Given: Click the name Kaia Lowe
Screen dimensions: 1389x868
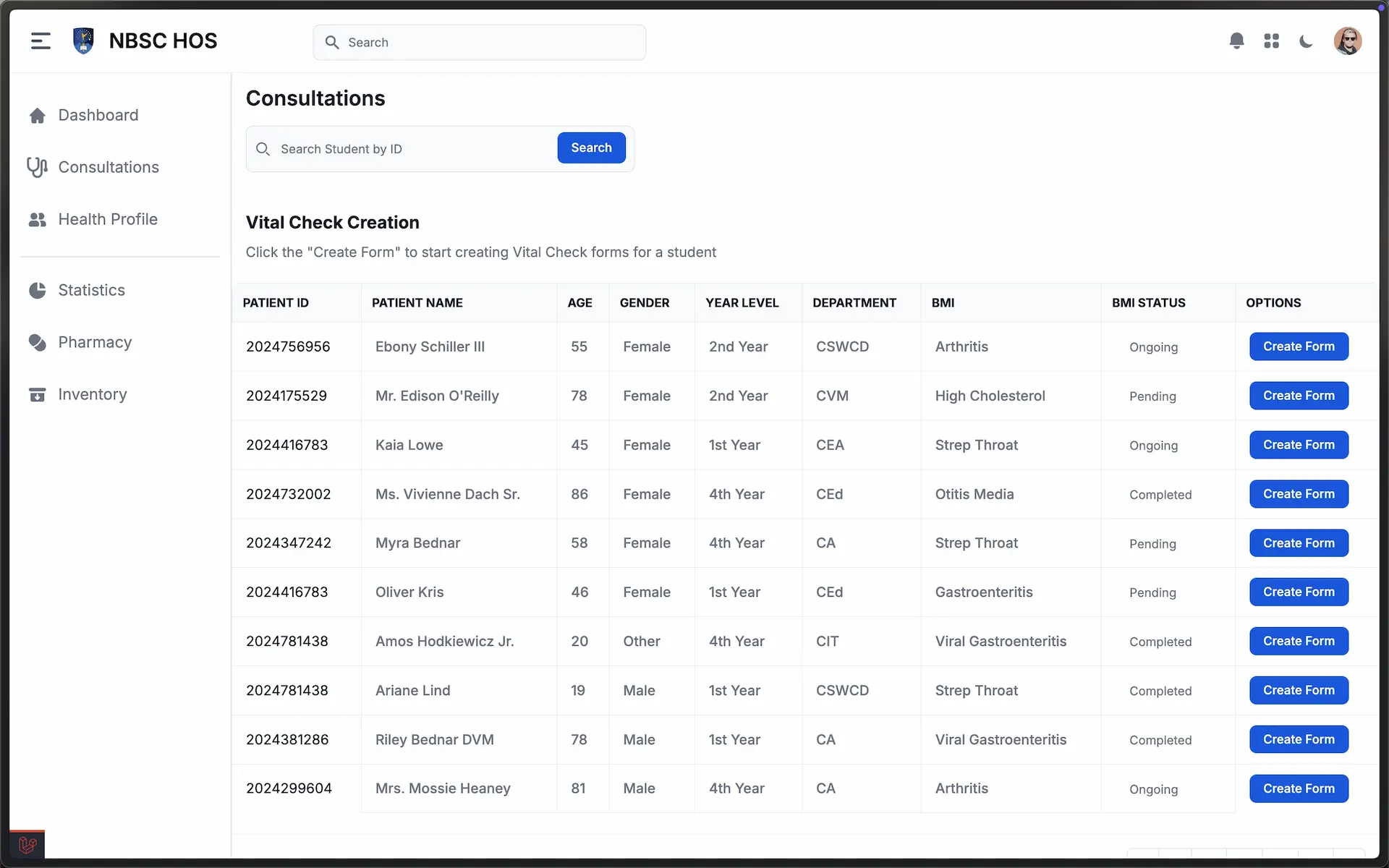Looking at the screenshot, I should pyautogui.click(x=409, y=446).
